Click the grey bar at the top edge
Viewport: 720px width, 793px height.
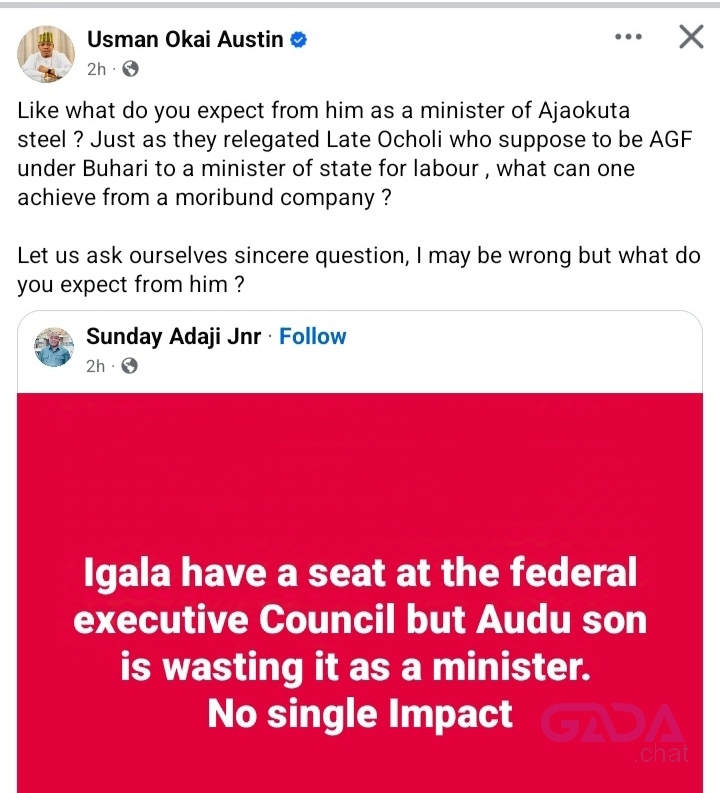[360, 5]
